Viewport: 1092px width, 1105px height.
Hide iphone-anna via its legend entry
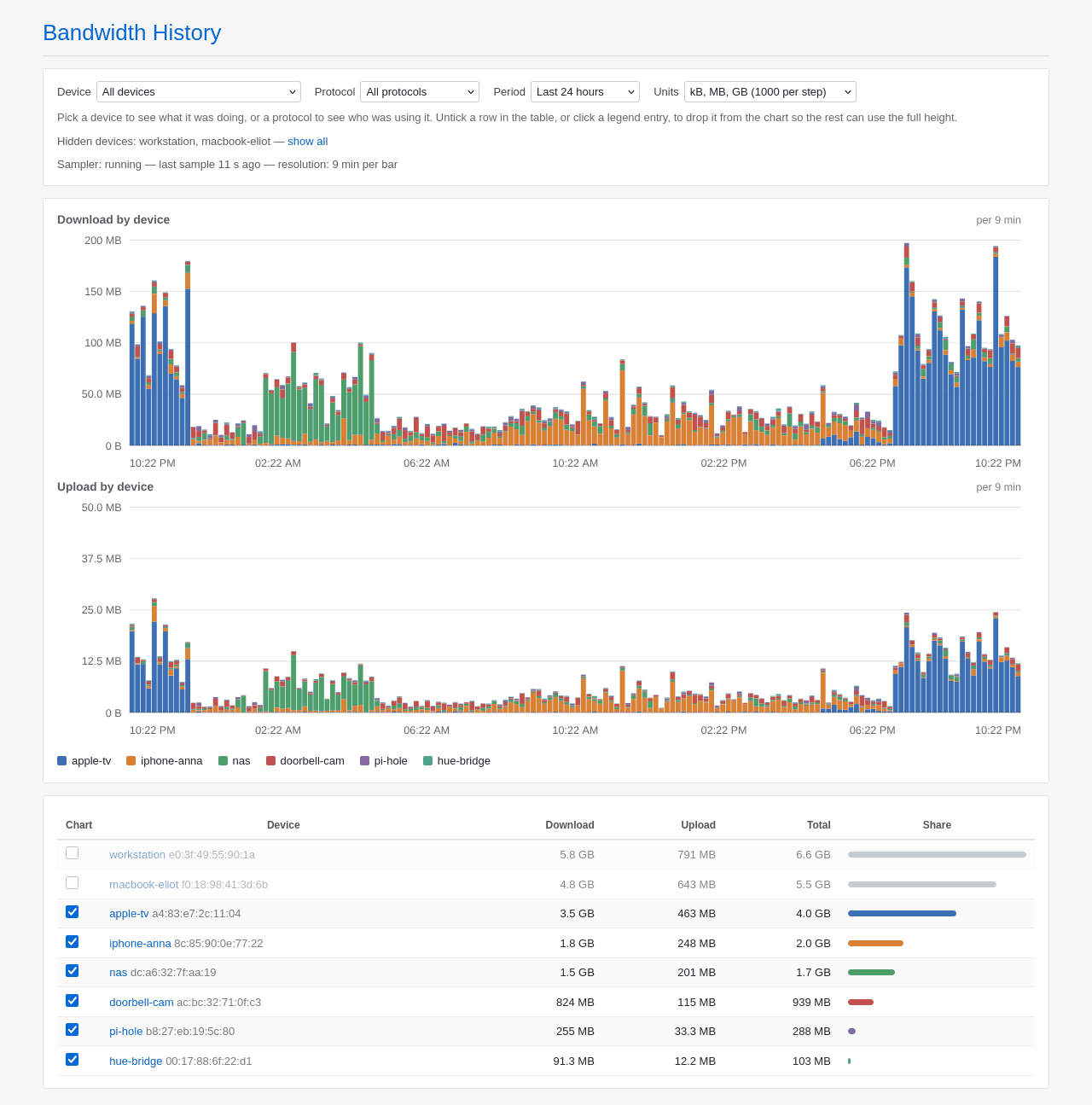pyautogui.click(x=165, y=761)
